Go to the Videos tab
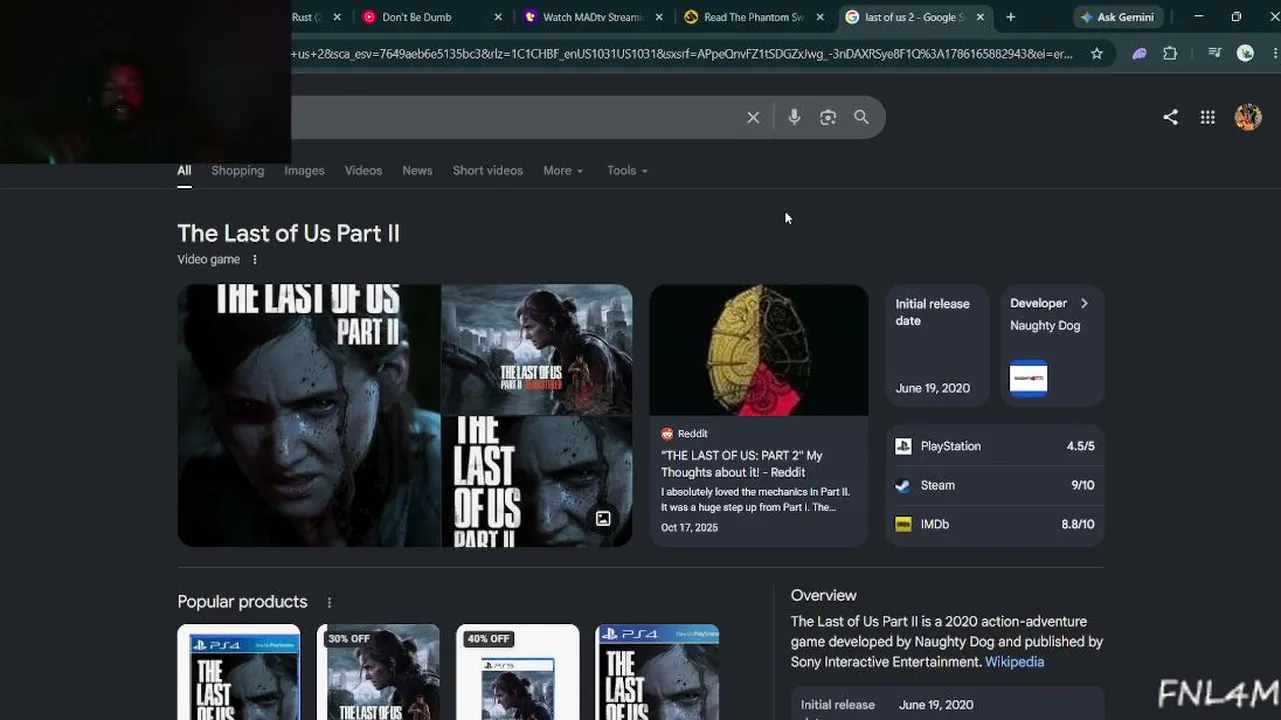 363,171
